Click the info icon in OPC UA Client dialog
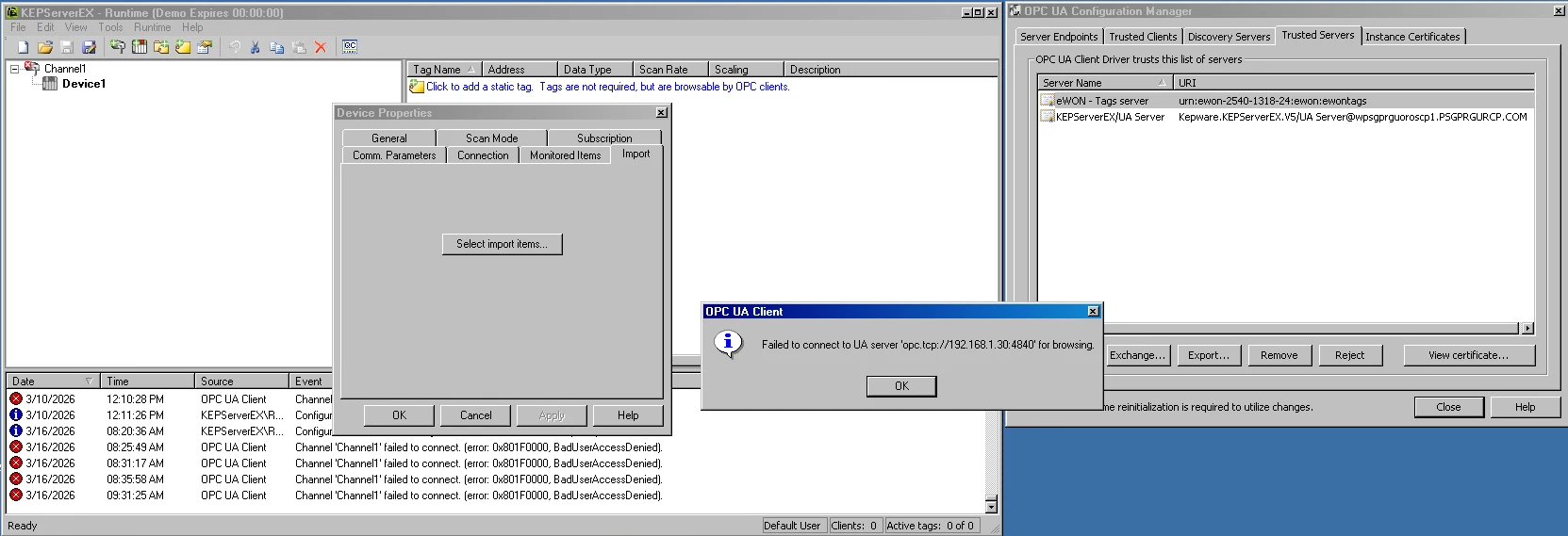 pos(728,344)
